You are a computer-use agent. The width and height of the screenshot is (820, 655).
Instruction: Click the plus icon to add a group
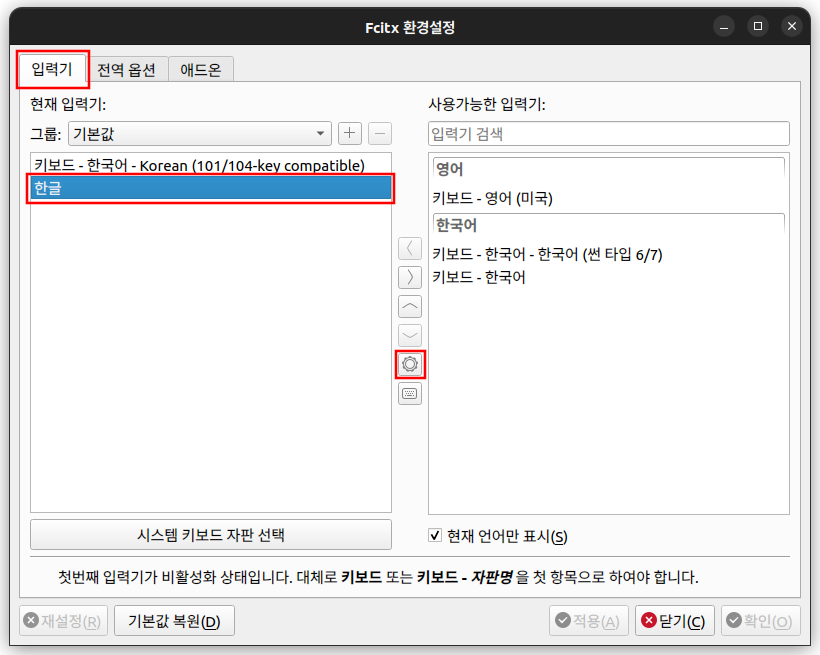pos(349,133)
